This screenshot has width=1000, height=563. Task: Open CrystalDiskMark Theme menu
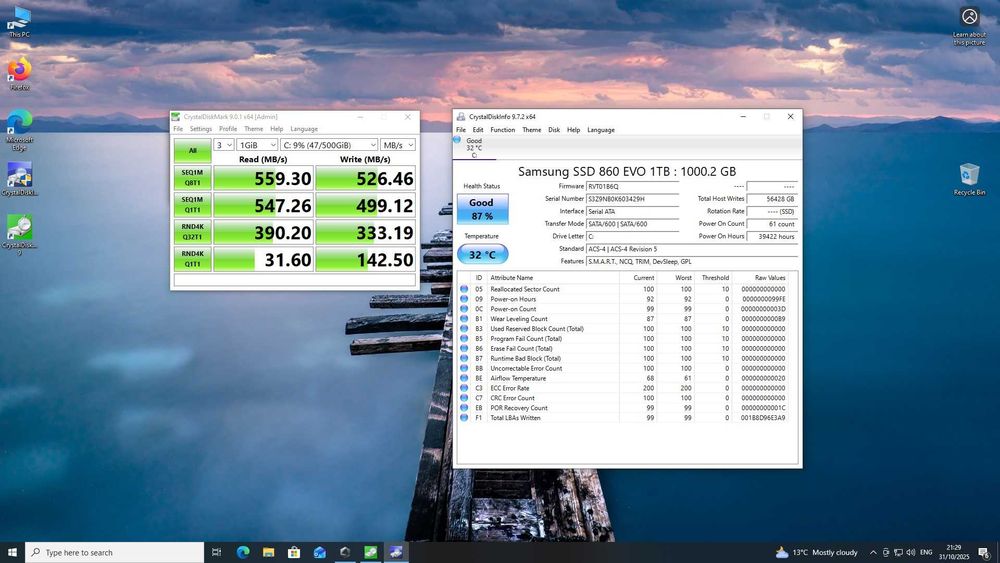tap(253, 129)
